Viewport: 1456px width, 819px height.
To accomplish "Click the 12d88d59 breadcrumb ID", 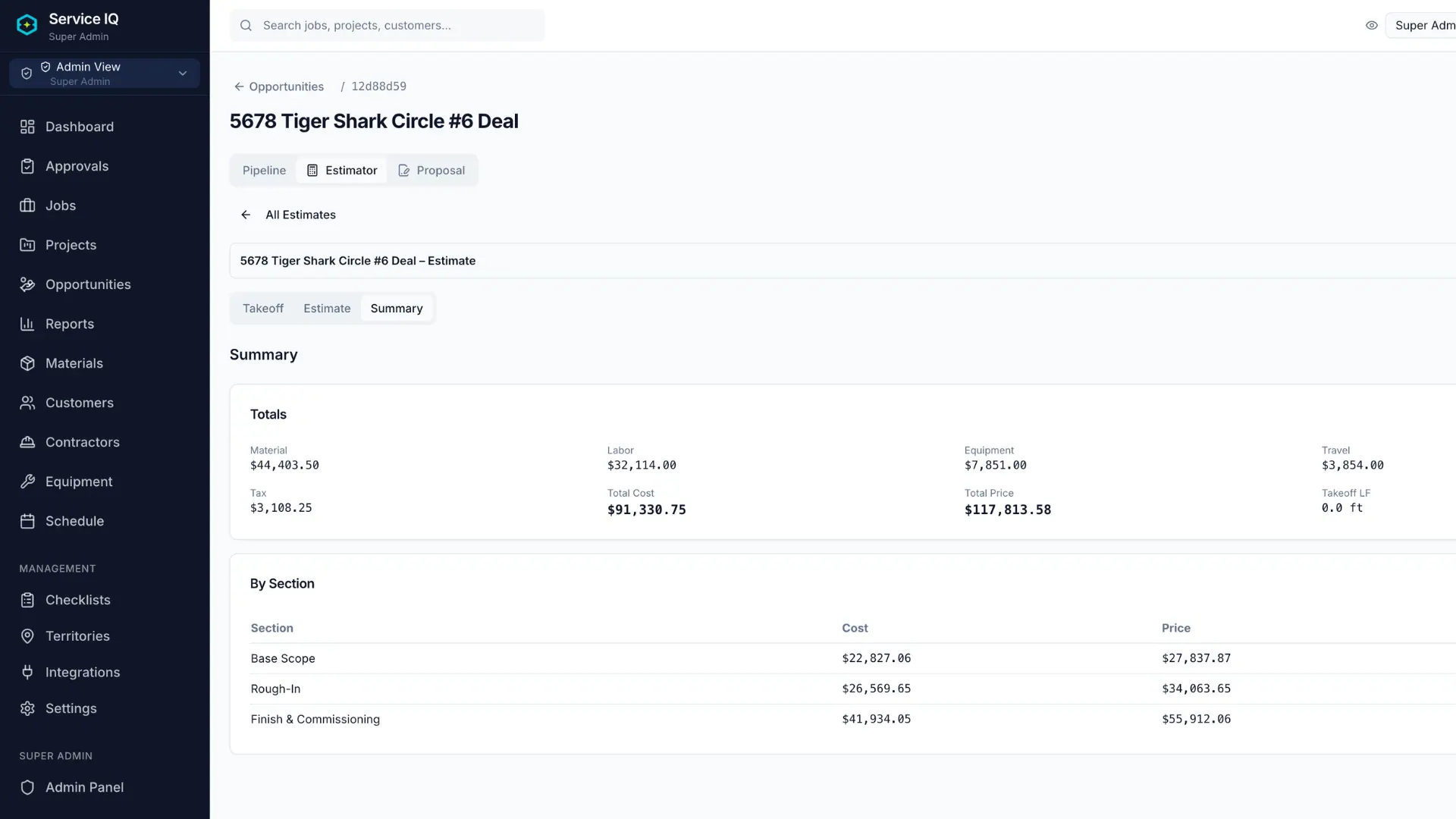I will 378,86.
